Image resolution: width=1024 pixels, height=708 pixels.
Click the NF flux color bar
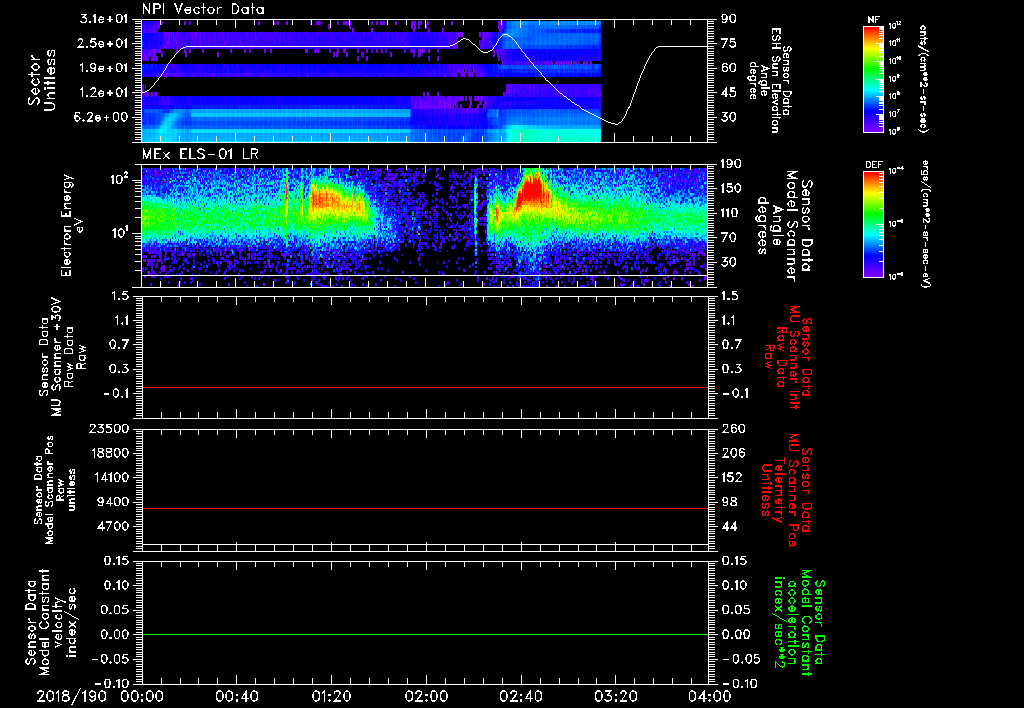point(874,79)
